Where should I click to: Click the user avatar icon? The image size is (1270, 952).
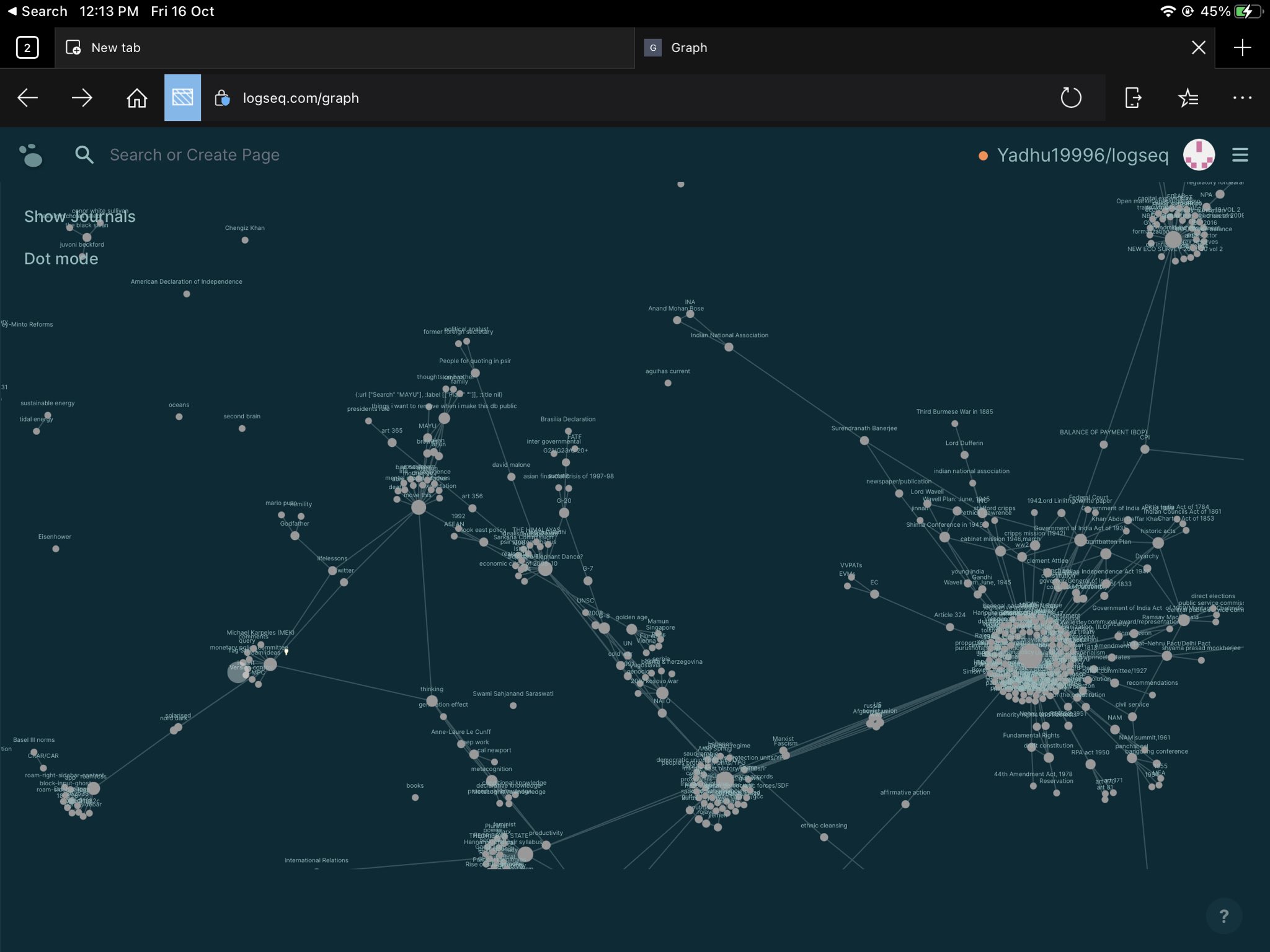[1198, 155]
